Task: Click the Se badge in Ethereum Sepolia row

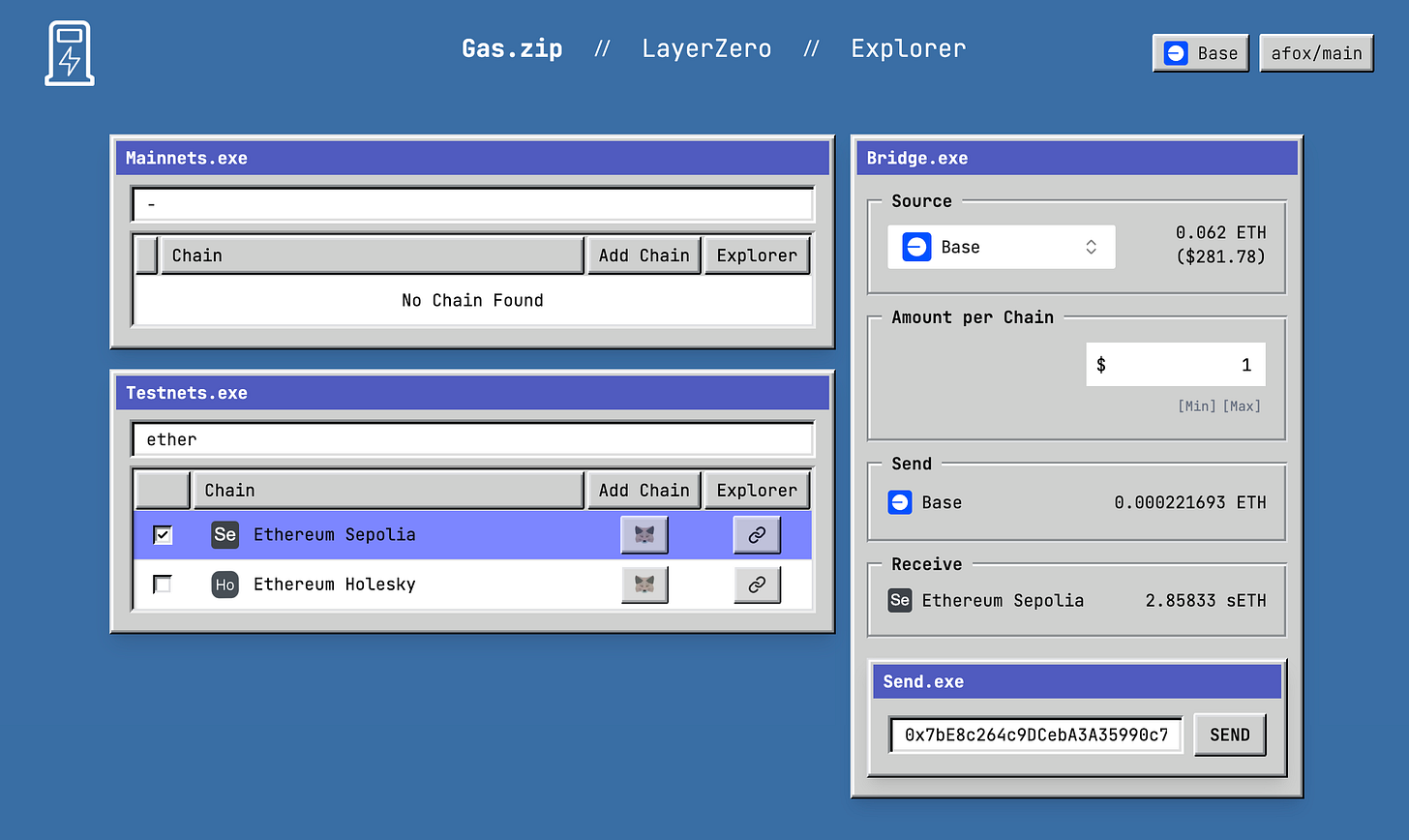Action: point(225,534)
